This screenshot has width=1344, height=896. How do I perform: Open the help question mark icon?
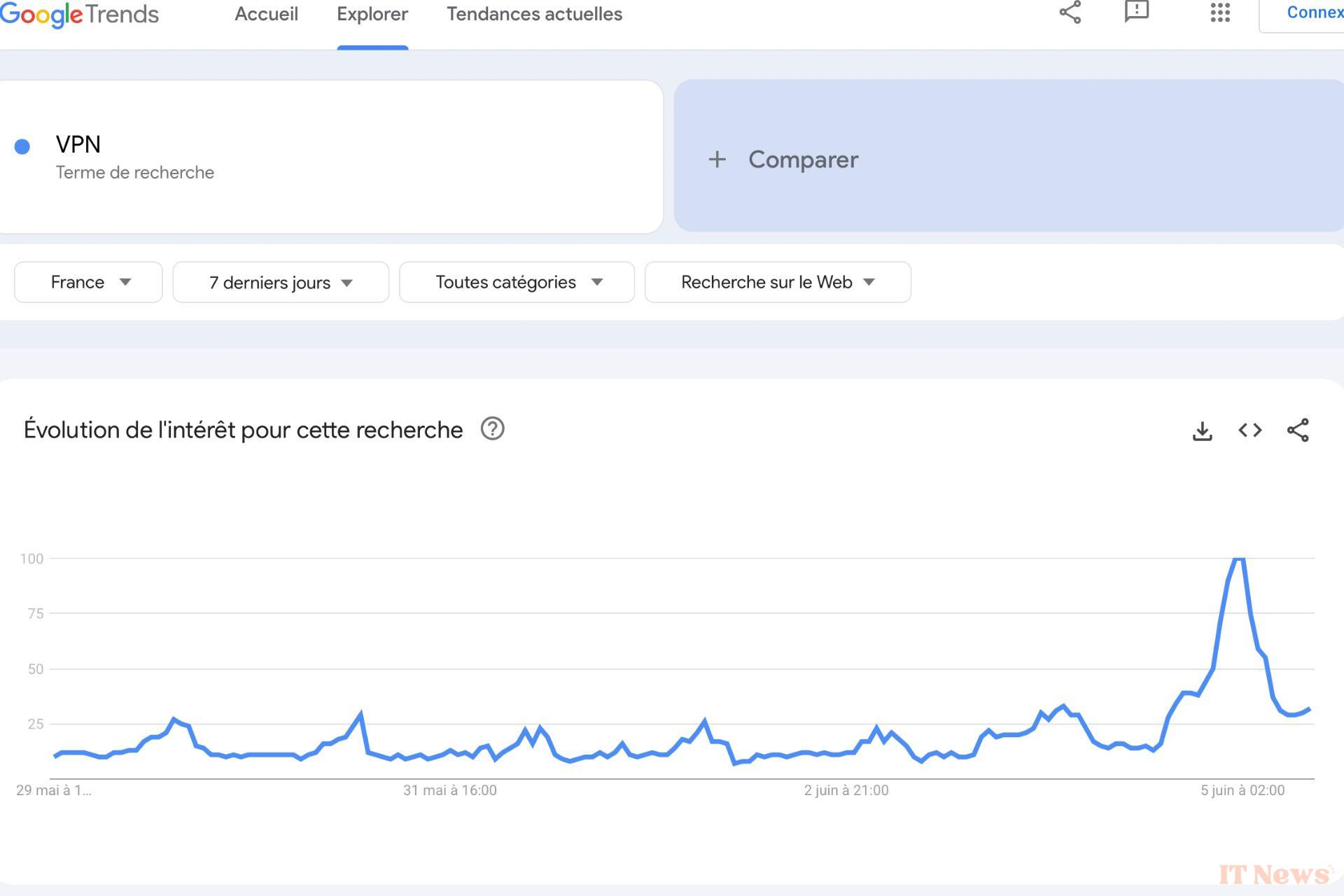point(493,428)
